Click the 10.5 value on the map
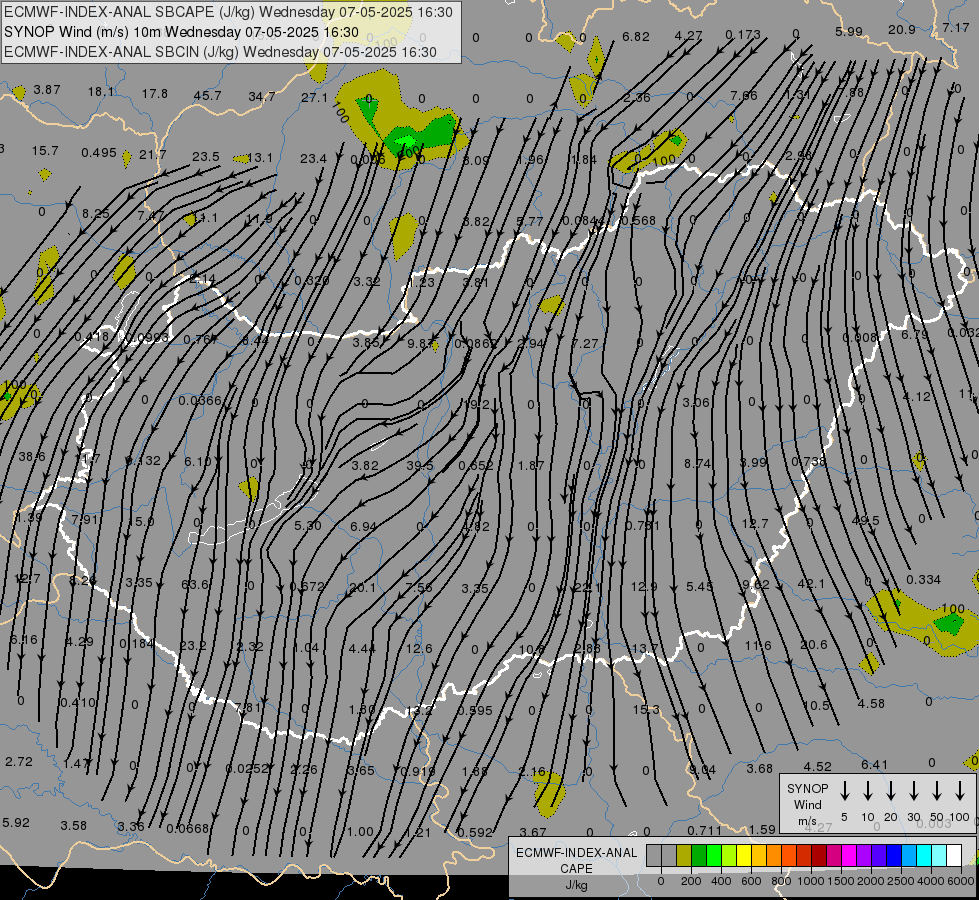This screenshot has width=979, height=900. 817,705
